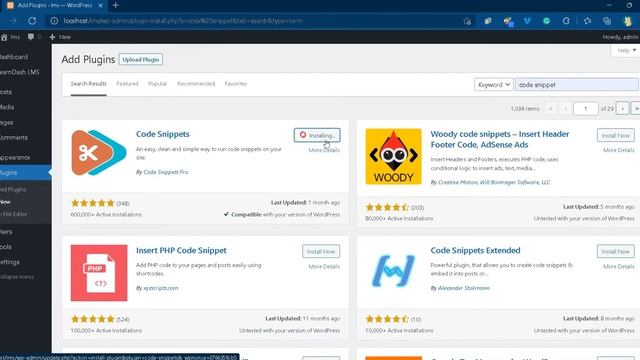Screen dimensions: 640x360
Task: Open a new browser tab with plus icon
Action: [116, 5]
